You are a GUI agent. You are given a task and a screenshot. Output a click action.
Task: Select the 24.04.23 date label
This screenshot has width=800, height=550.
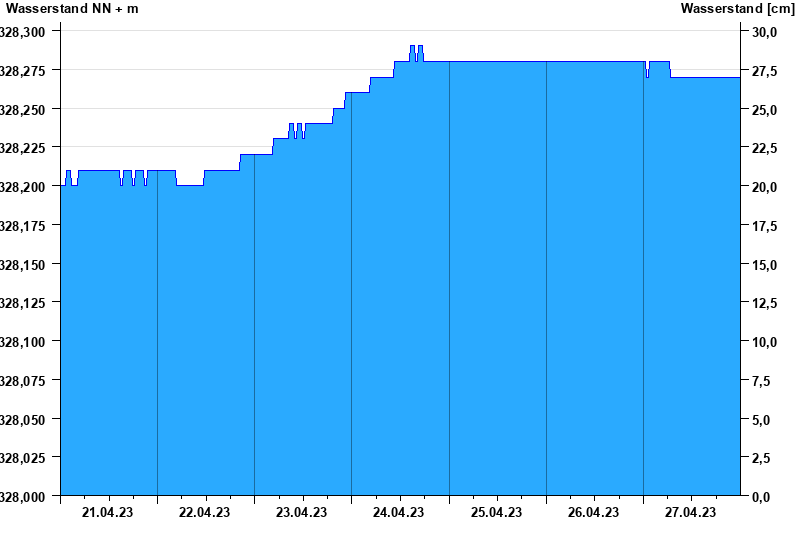pyautogui.click(x=398, y=512)
